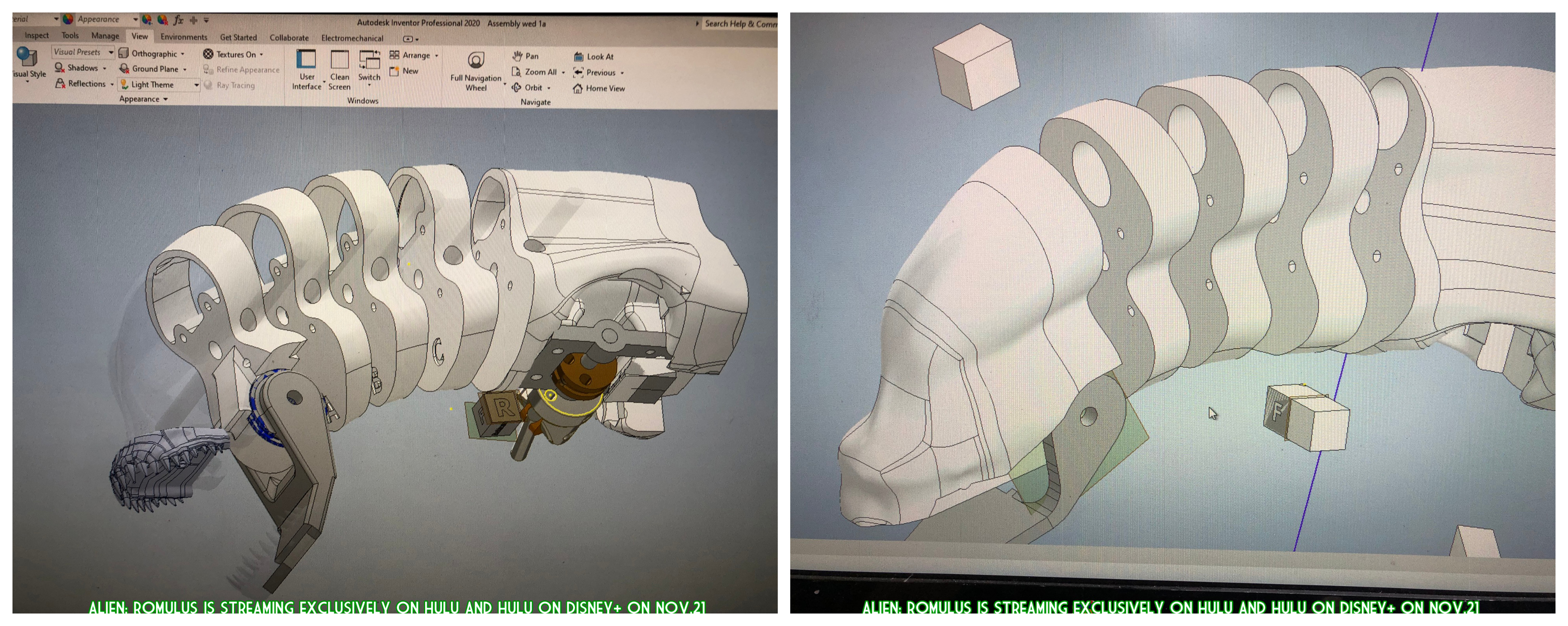Click the Search Help & Commands field

coord(740,24)
